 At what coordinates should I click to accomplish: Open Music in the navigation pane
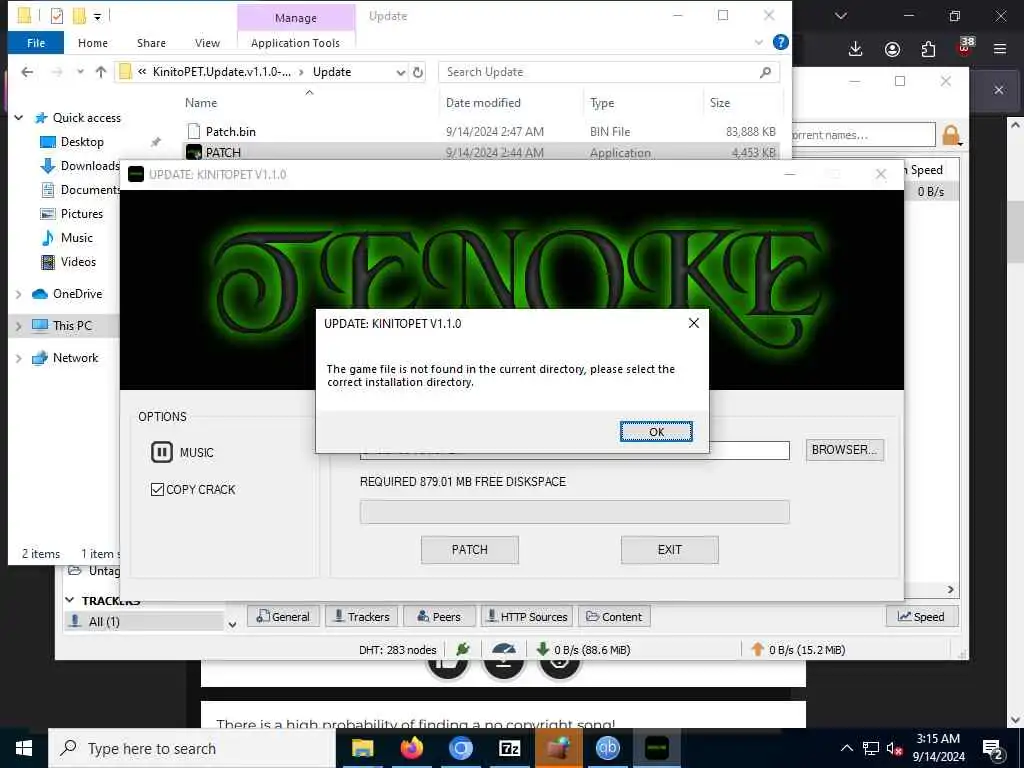point(76,238)
